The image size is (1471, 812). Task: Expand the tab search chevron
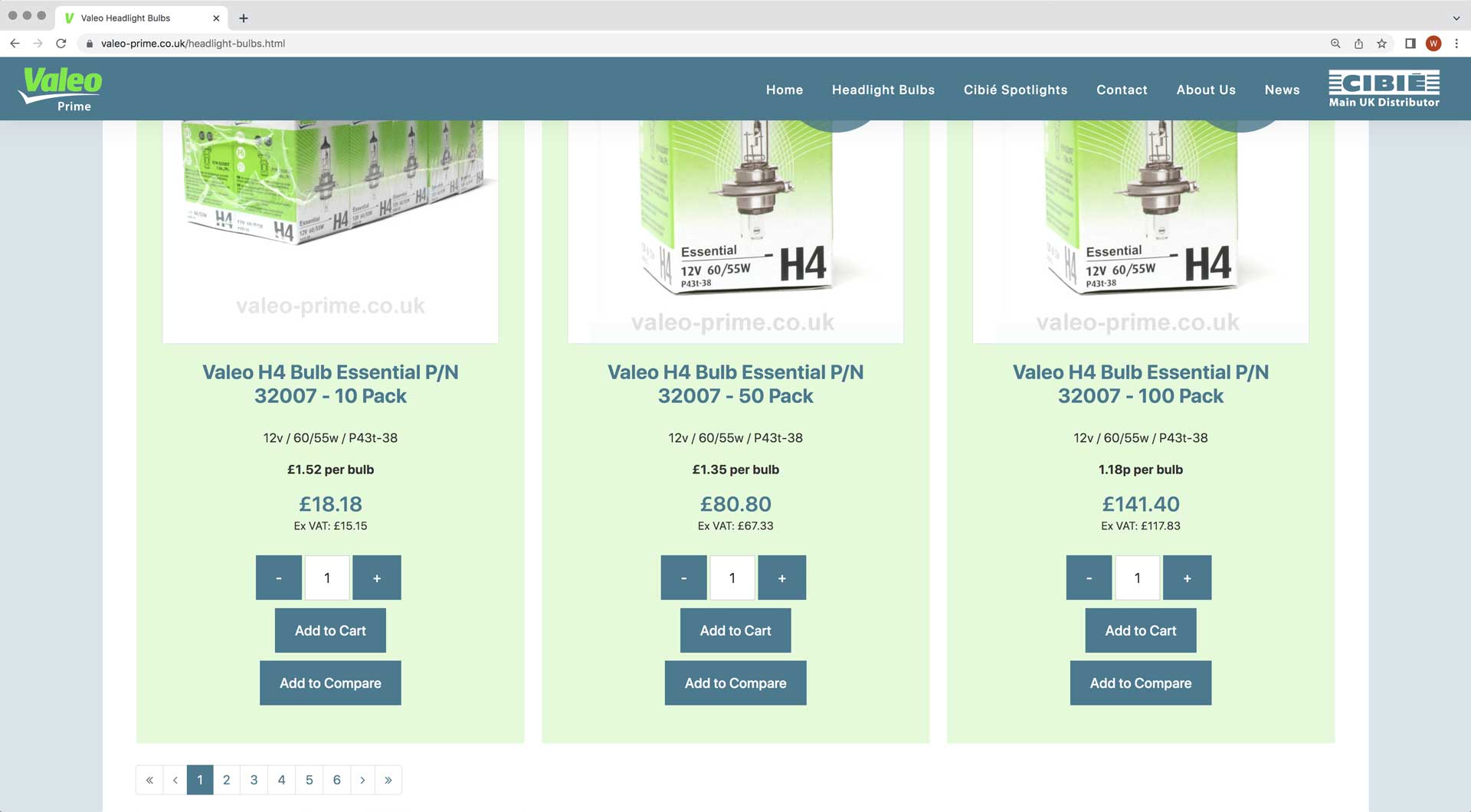tap(1456, 18)
